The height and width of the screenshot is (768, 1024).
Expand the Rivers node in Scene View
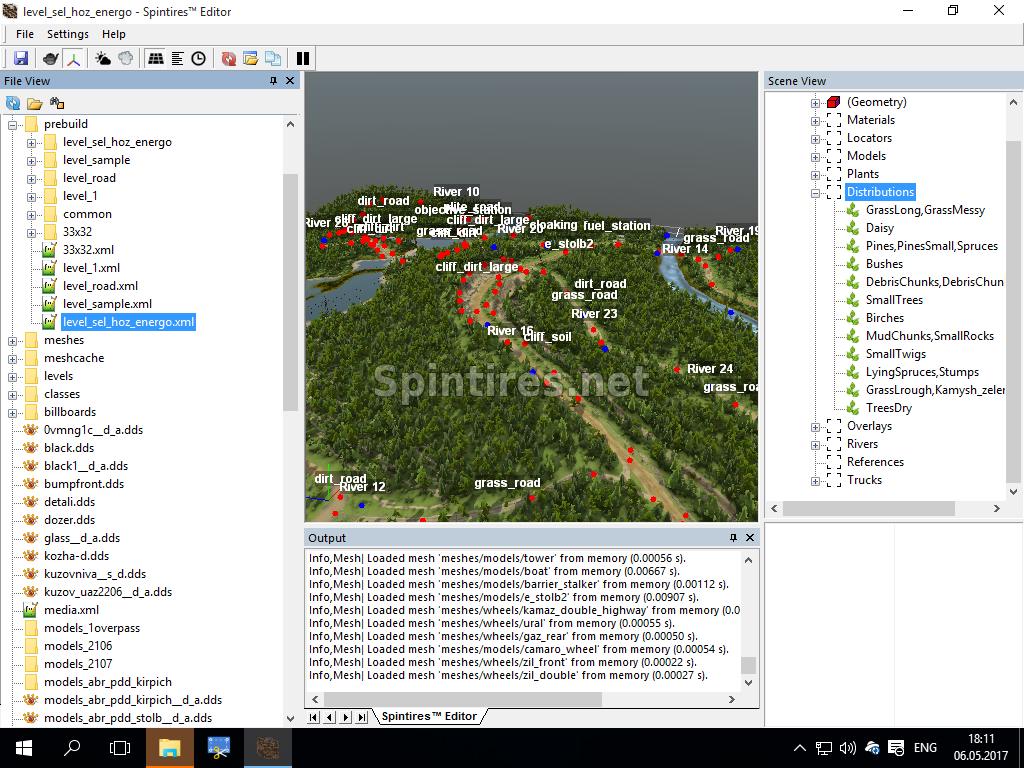pos(815,445)
